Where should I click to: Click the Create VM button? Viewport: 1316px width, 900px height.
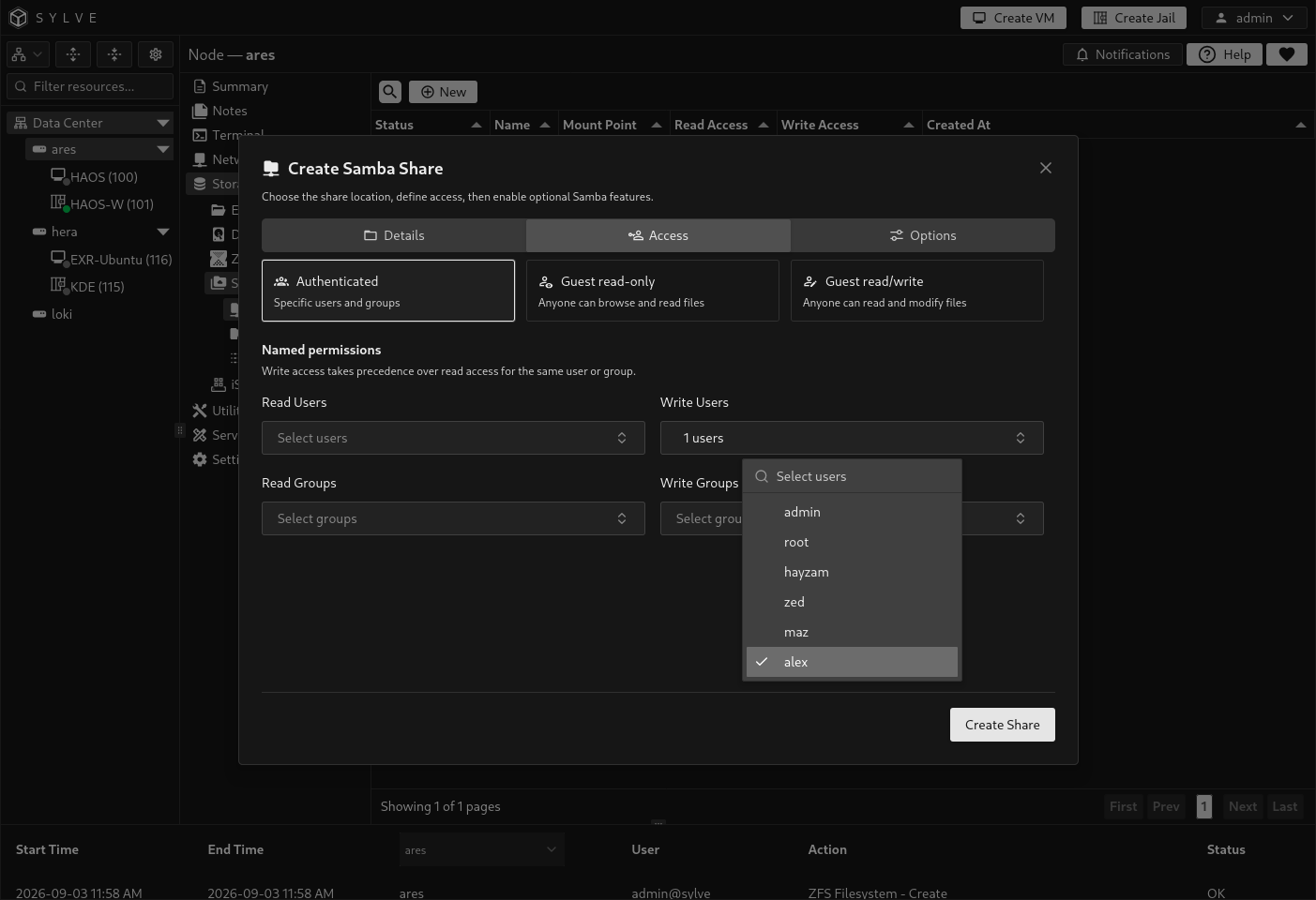click(1014, 18)
